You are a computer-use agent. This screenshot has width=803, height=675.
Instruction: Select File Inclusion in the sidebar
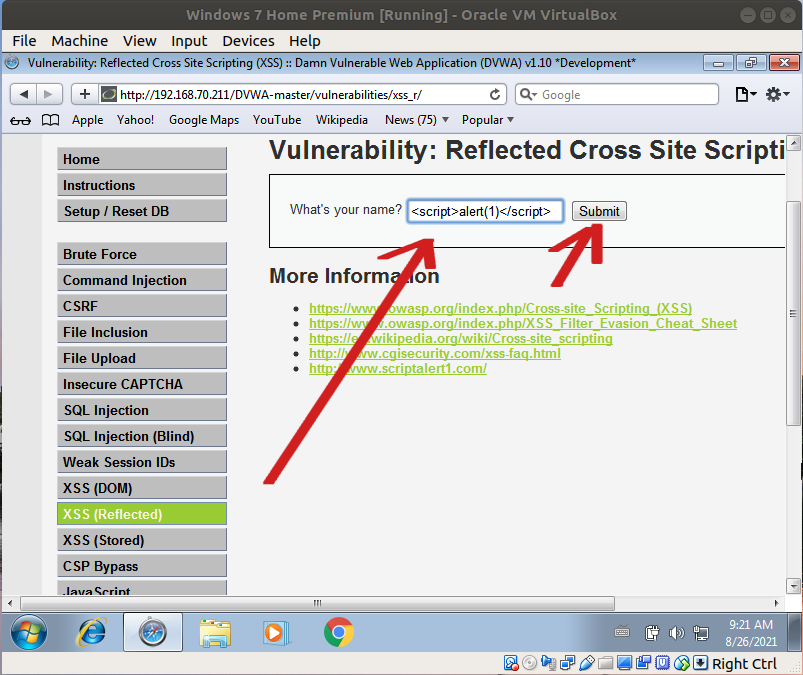coord(142,332)
